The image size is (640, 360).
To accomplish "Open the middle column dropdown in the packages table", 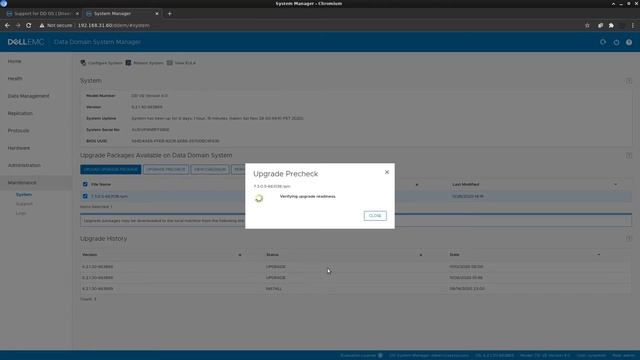I will [x=417, y=185].
